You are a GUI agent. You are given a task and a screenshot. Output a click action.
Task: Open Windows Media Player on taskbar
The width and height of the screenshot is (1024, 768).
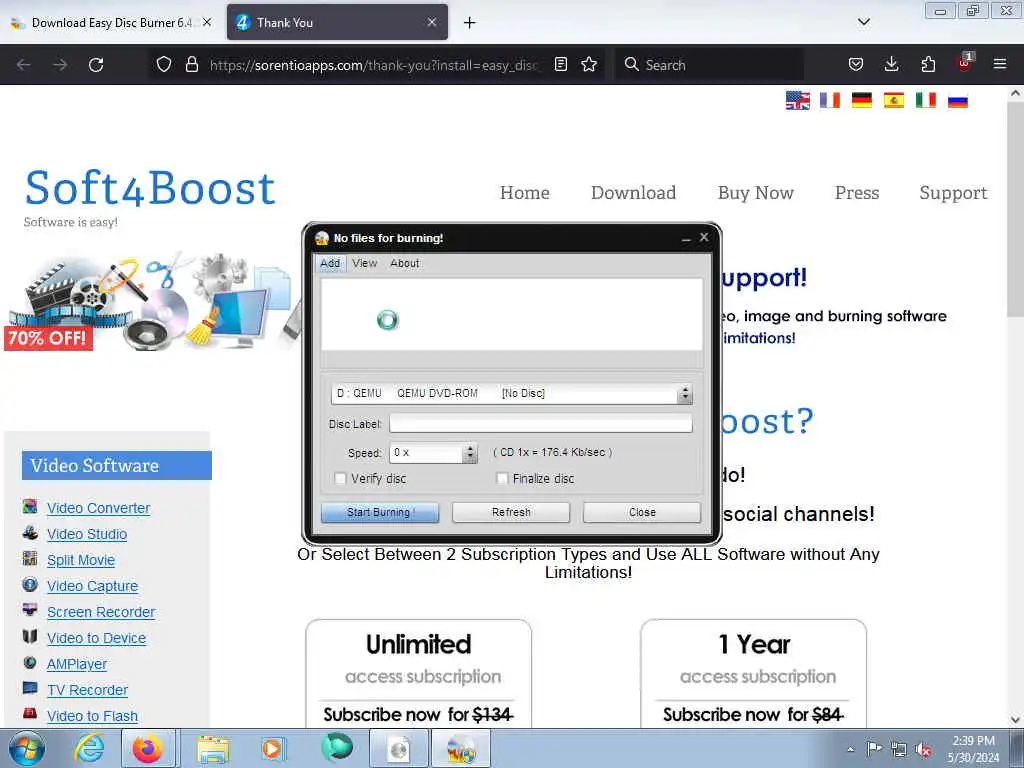(x=273, y=748)
